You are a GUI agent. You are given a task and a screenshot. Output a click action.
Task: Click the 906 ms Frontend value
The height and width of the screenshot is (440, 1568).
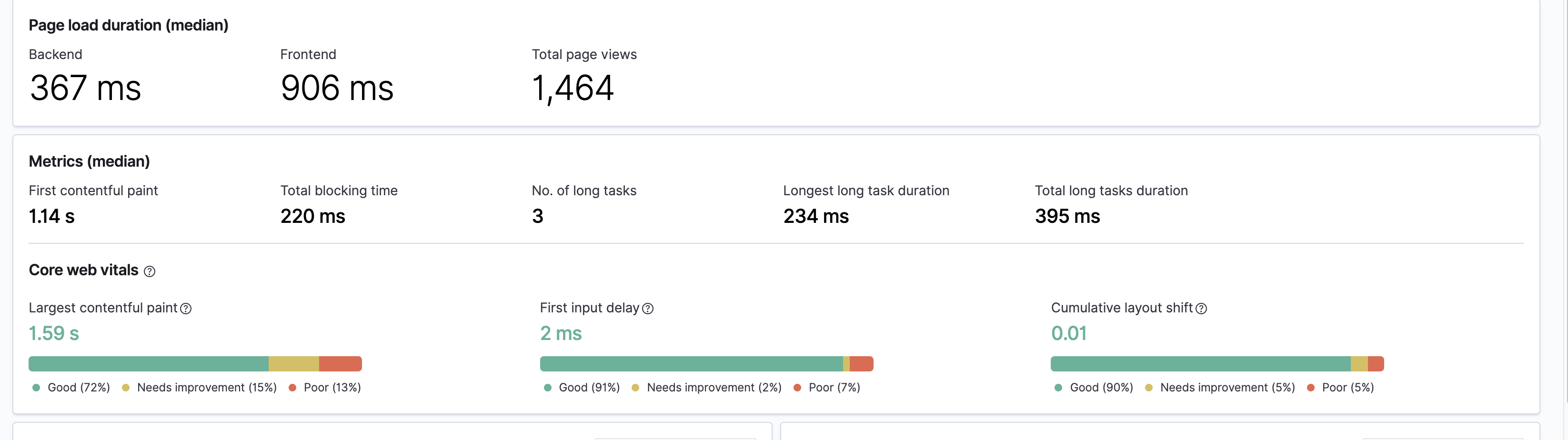click(x=337, y=88)
